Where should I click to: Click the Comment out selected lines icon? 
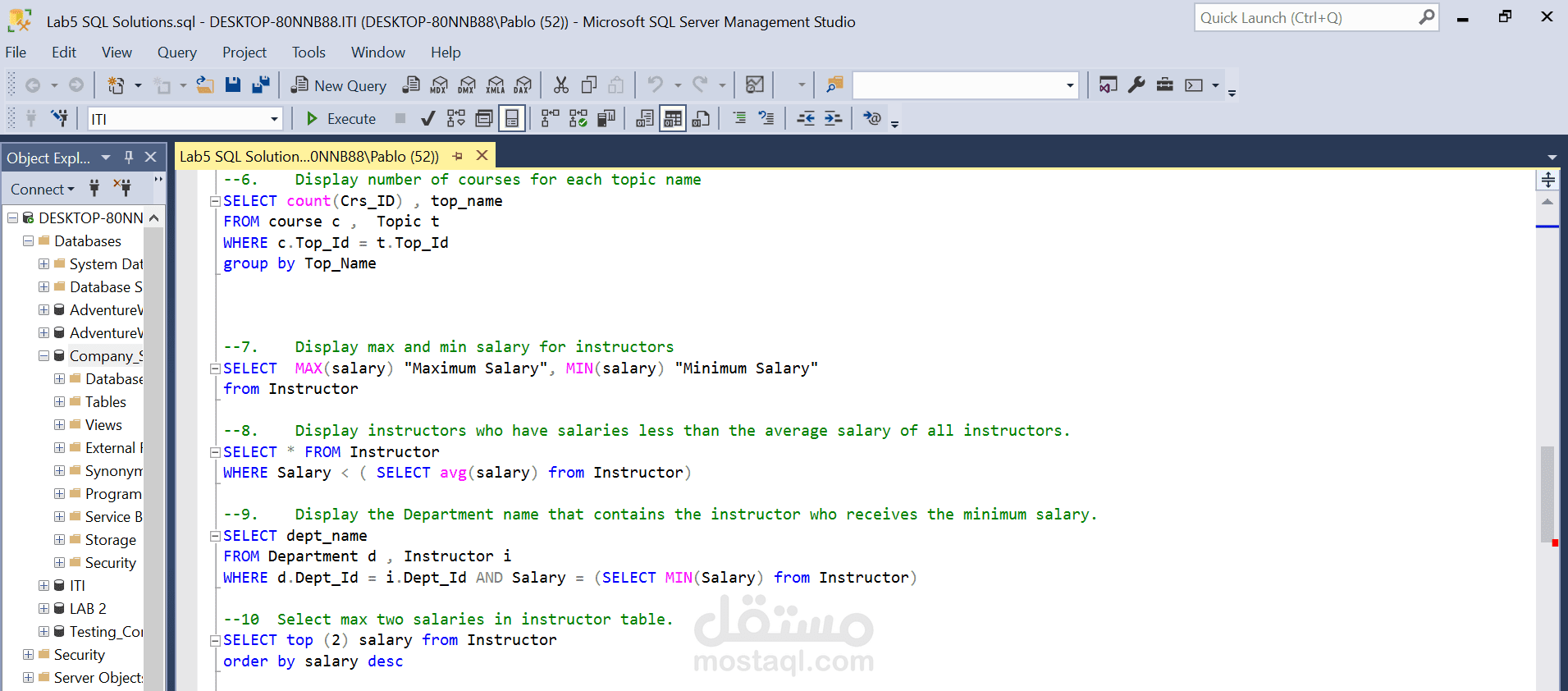click(x=739, y=119)
